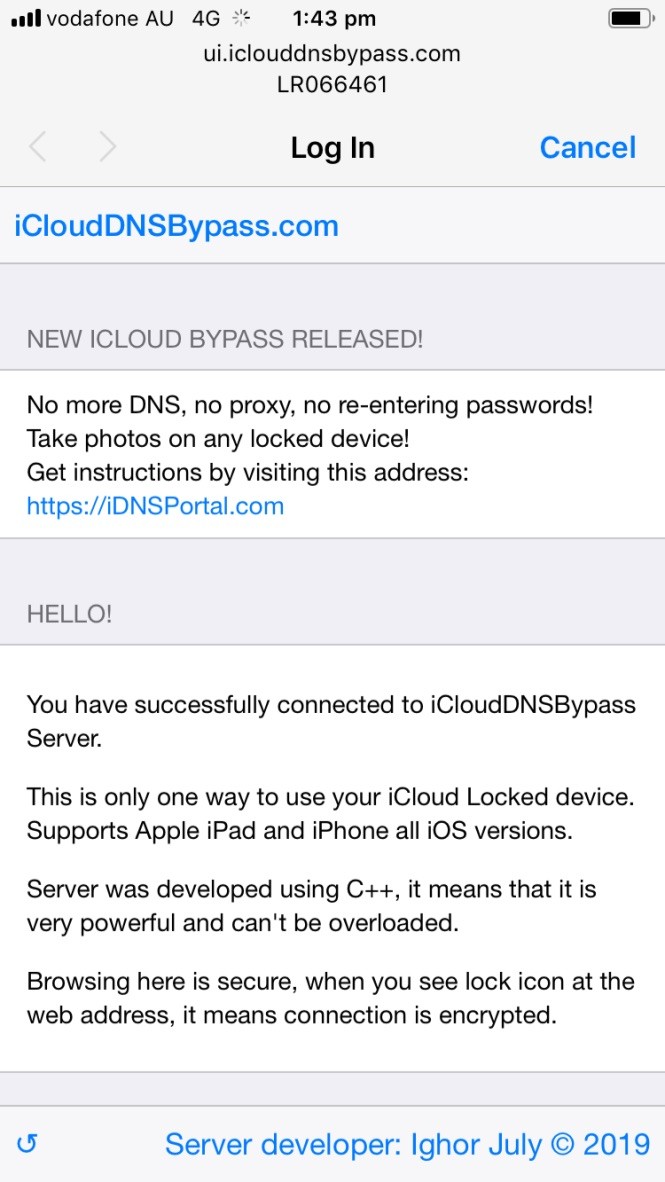Tap the cellular signal bars icon
The width and height of the screenshot is (665, 1182).
point(25,19)
